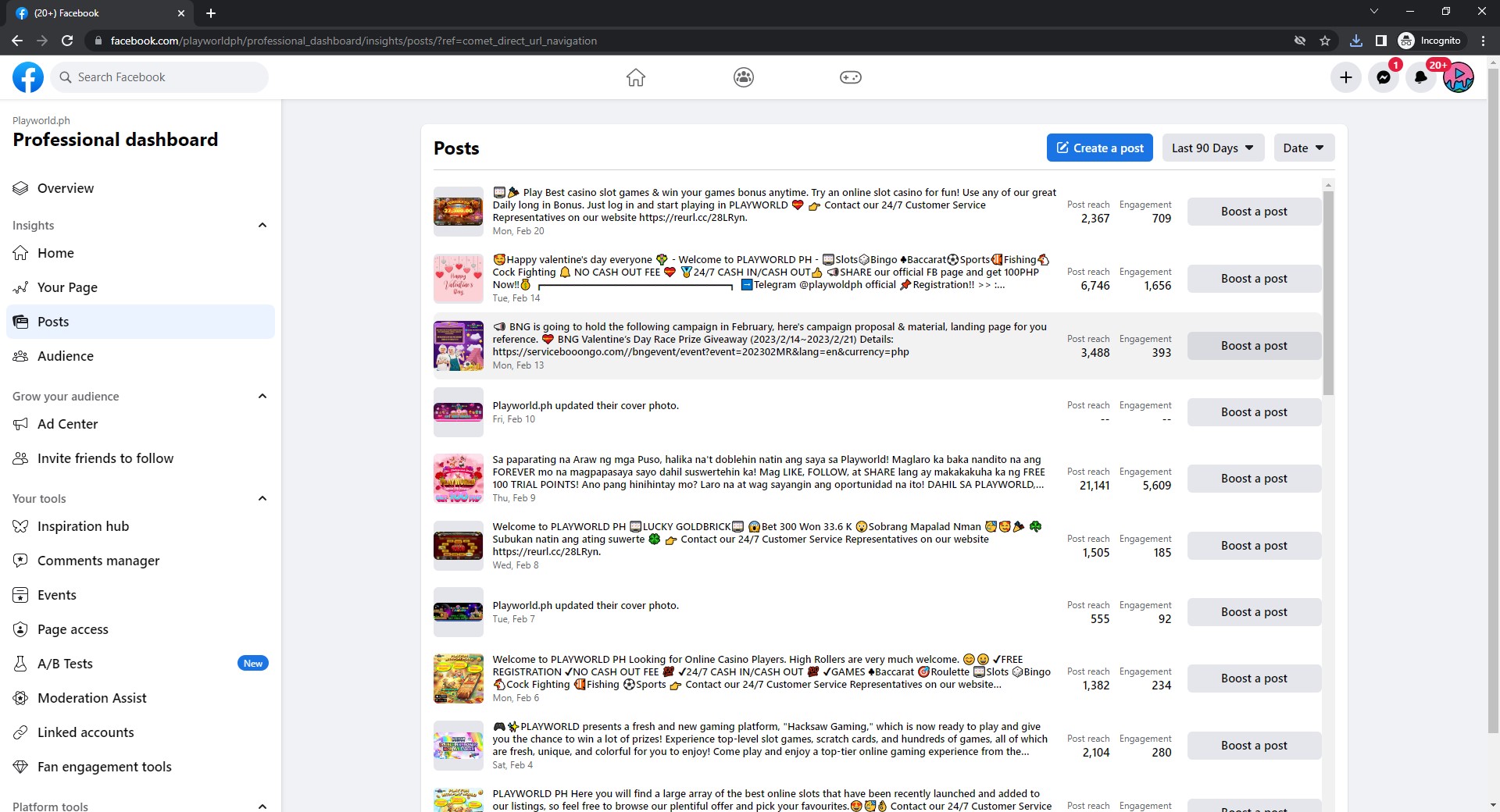Click the plus Create menu icon

pos(1346,77)
